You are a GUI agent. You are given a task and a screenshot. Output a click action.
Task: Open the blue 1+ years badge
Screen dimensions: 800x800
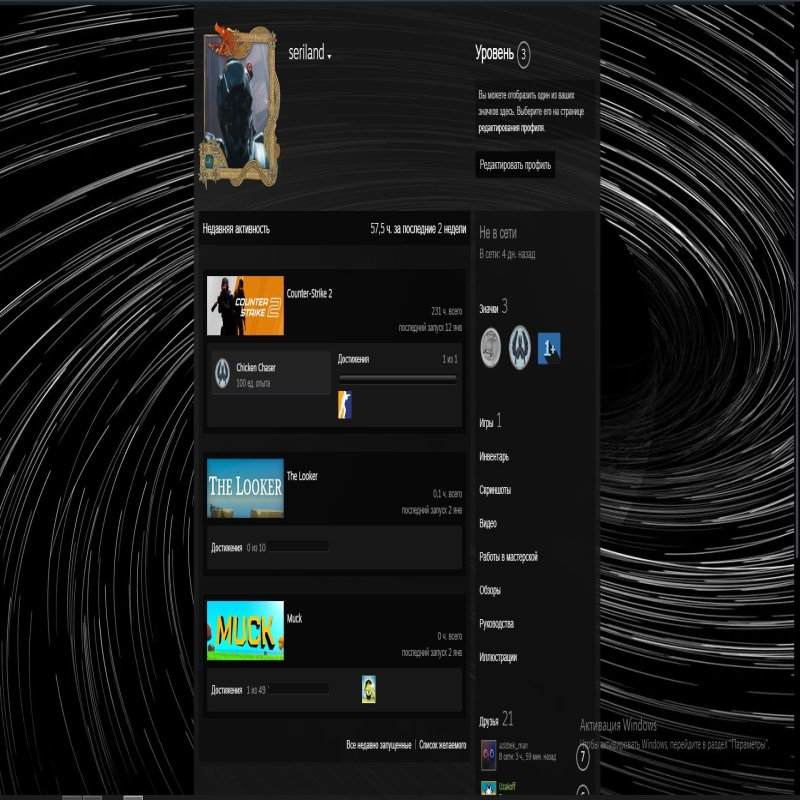pos(549,346)
